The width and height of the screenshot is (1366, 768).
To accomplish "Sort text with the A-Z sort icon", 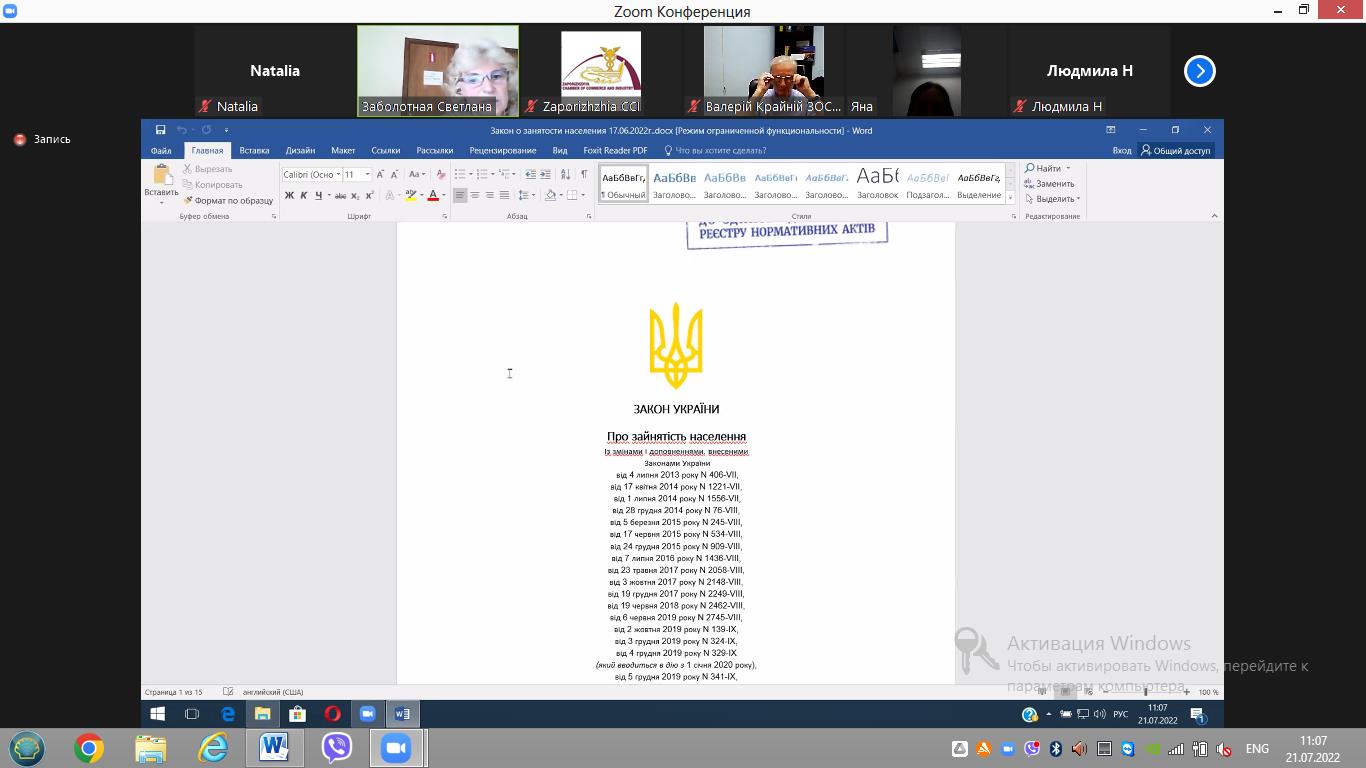I will click(x=566, y=174).
